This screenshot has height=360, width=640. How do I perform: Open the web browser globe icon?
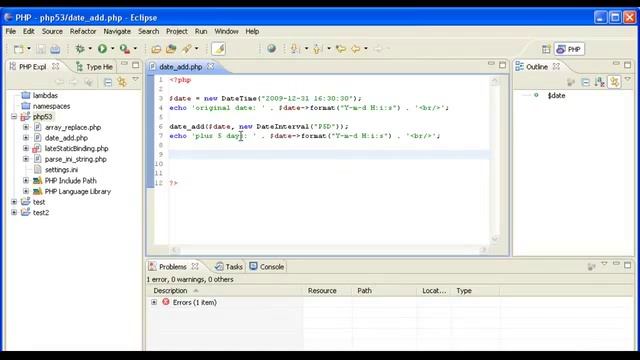[271, 49]
